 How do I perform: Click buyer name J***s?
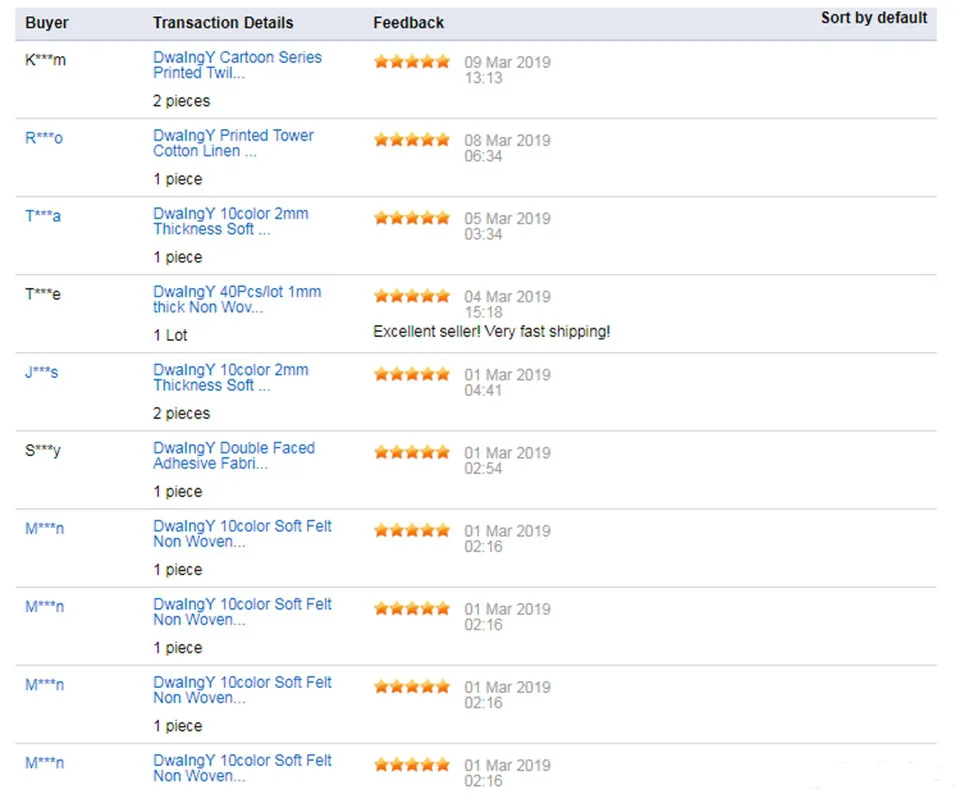click(42, 372)
